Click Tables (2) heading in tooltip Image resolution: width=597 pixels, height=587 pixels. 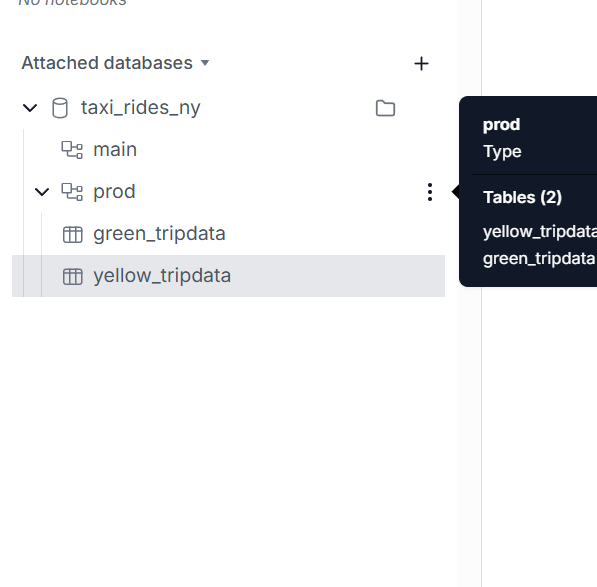click(x=522, y=198)
